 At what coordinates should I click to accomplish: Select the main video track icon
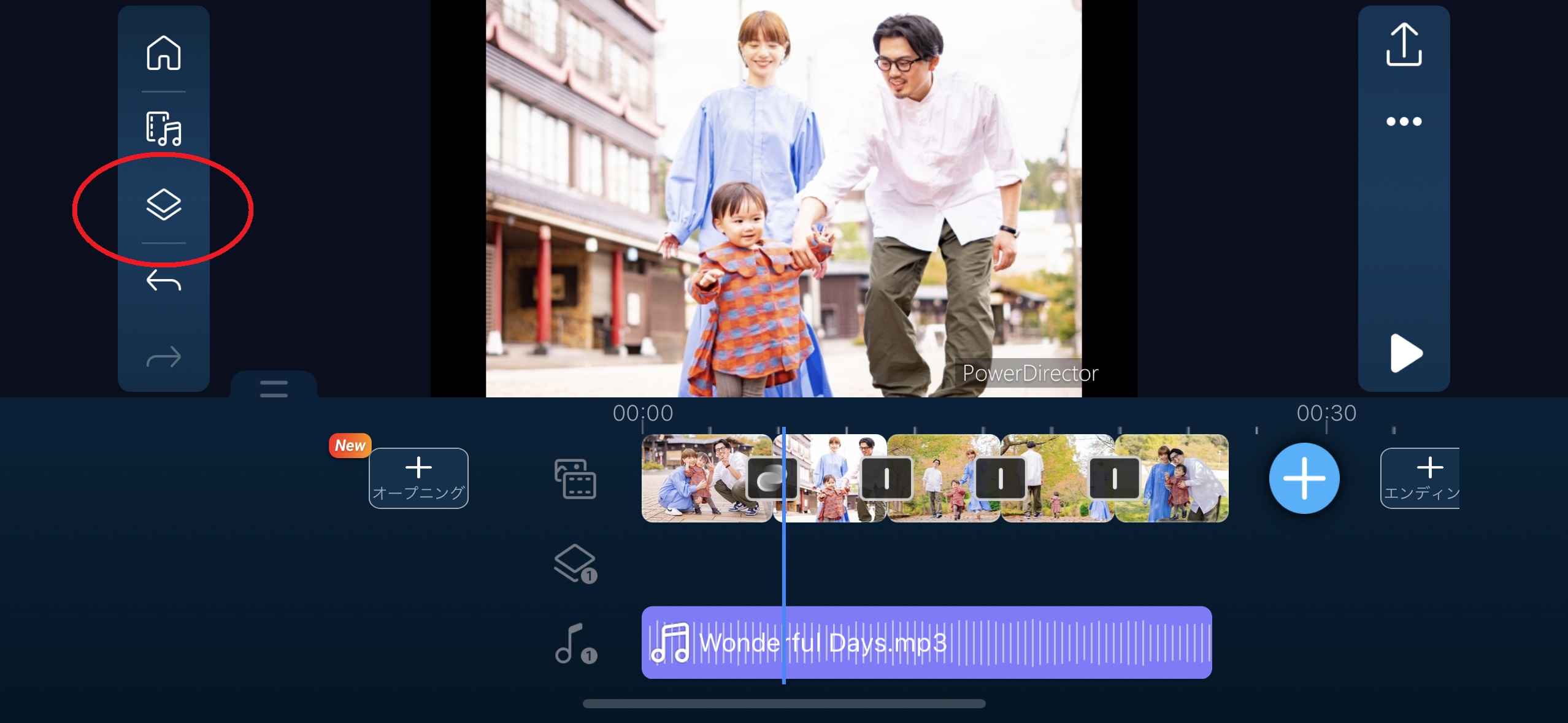coord(575,478)
